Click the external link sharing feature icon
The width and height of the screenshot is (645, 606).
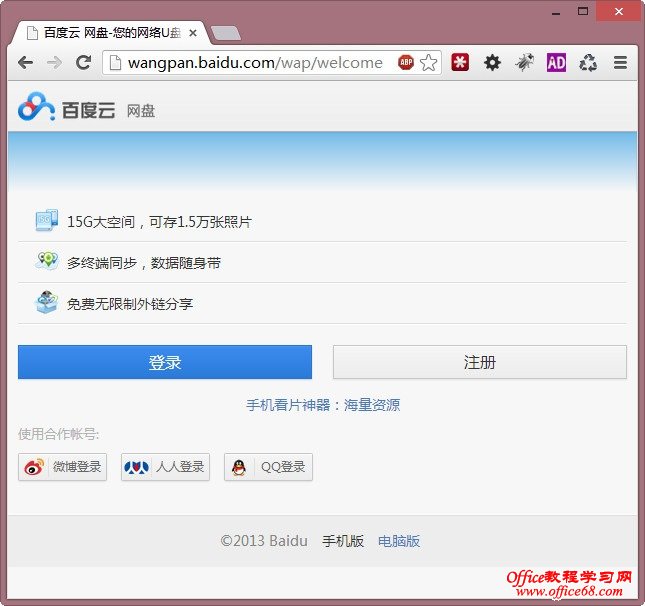tap(46, 302)
